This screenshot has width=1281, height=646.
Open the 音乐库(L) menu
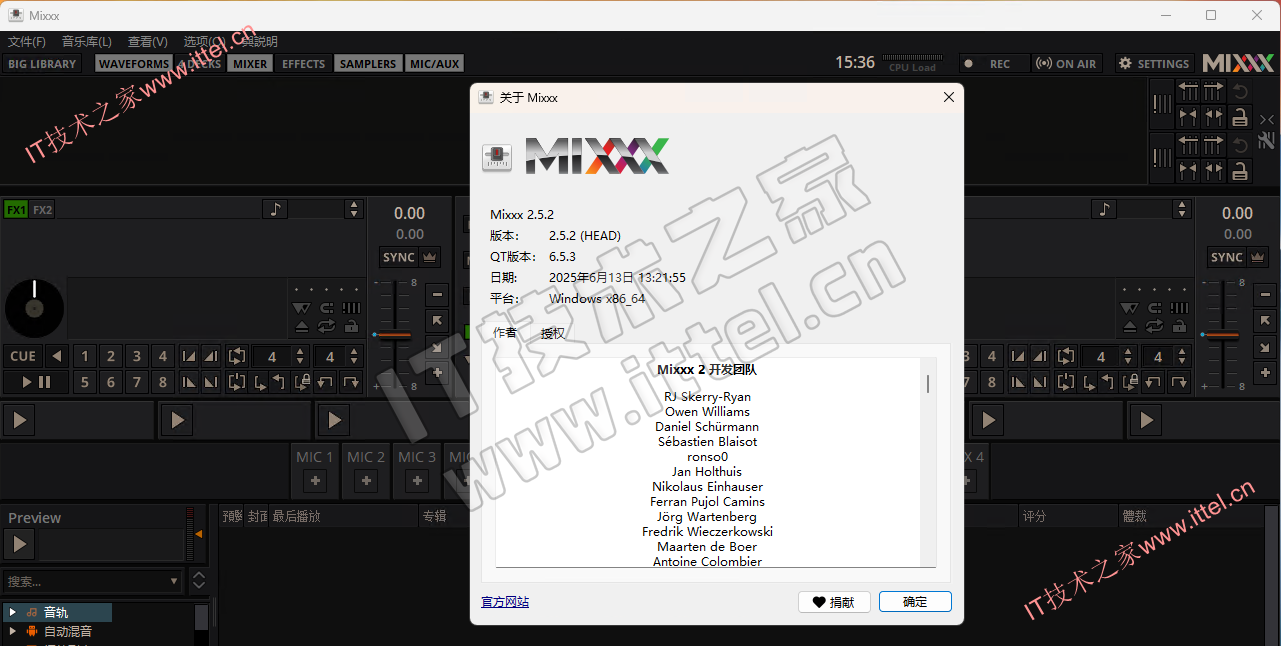tap(87, 42)
